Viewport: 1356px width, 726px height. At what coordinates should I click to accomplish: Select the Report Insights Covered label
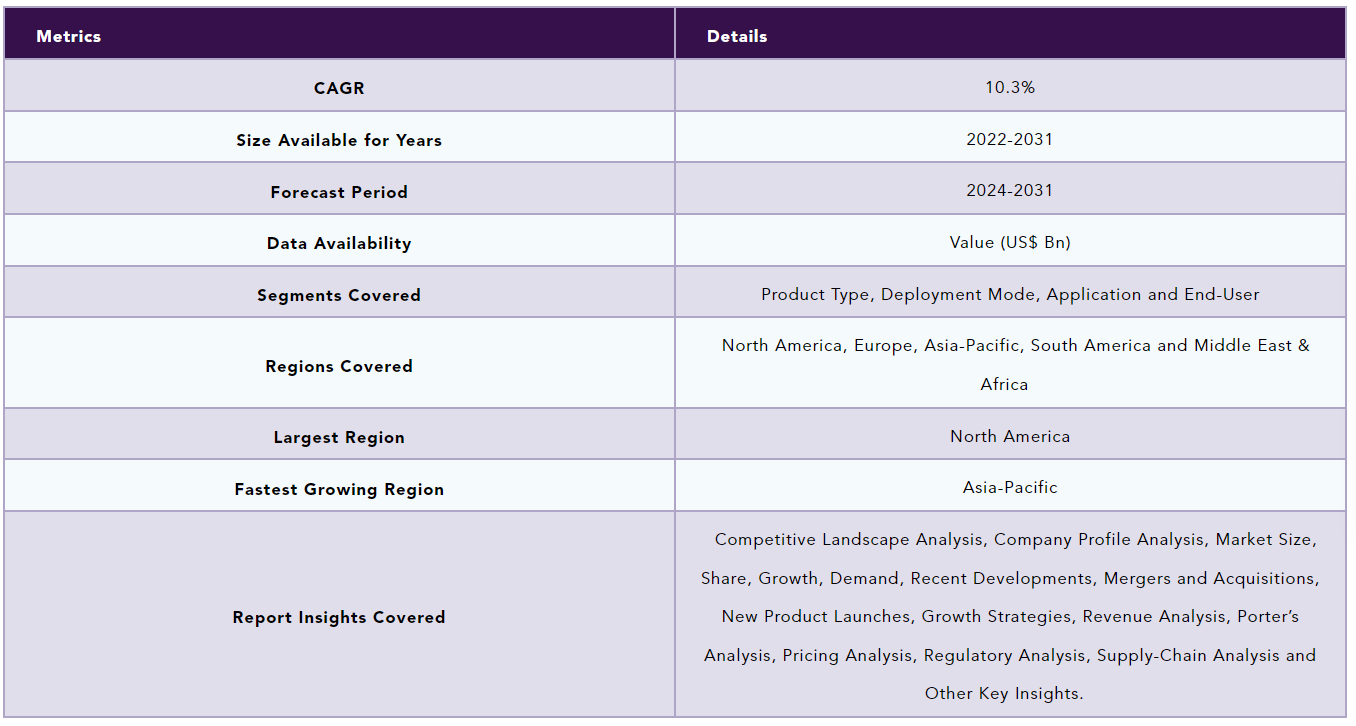click(339, 617)
